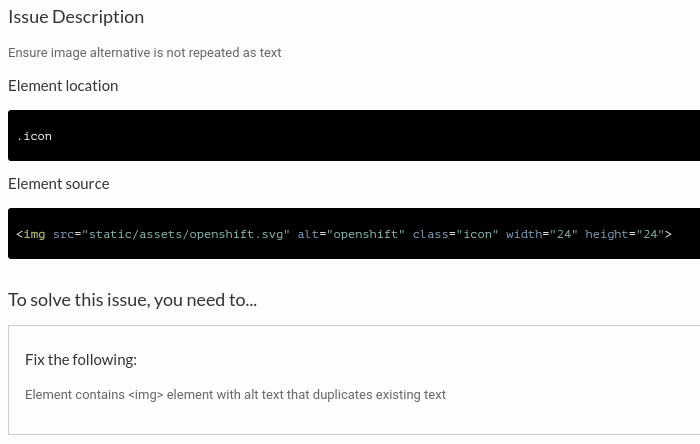The width and height of the screenshot is (700, 444).
Task: Click the "icon" class value in source
Action: coord(477,234)
